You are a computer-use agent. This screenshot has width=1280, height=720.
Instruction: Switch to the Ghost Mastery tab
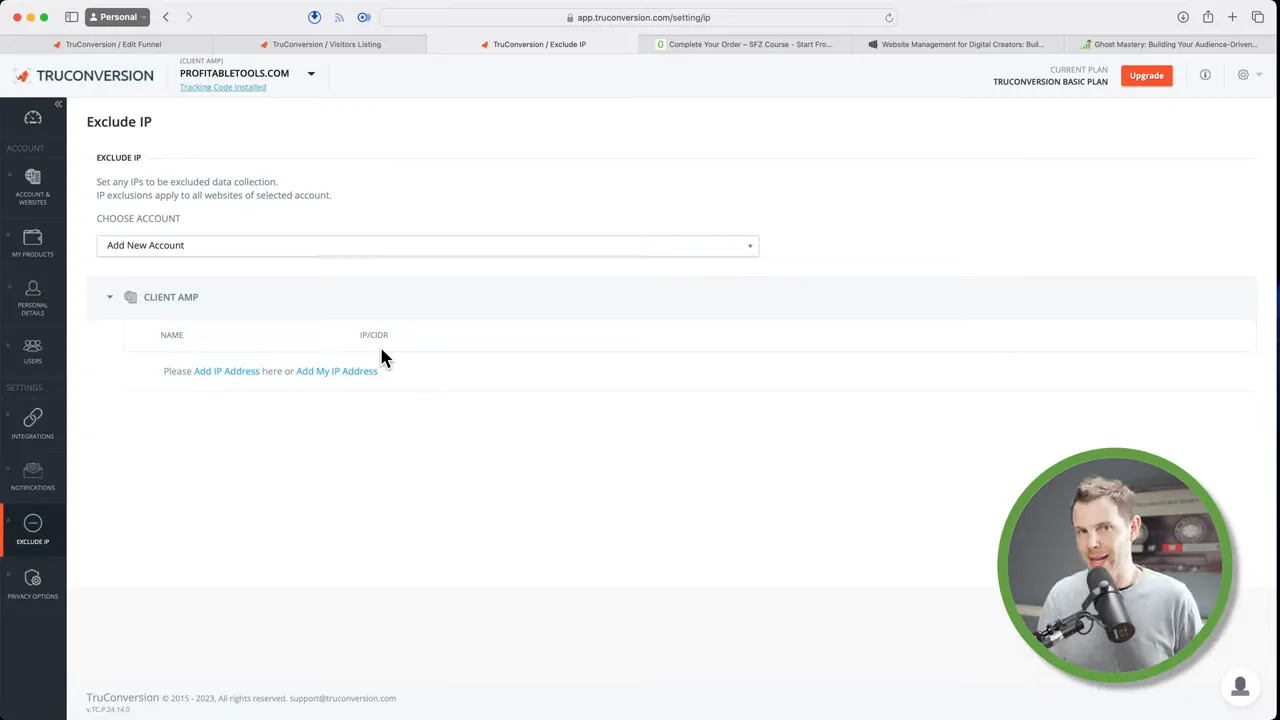1170,44
